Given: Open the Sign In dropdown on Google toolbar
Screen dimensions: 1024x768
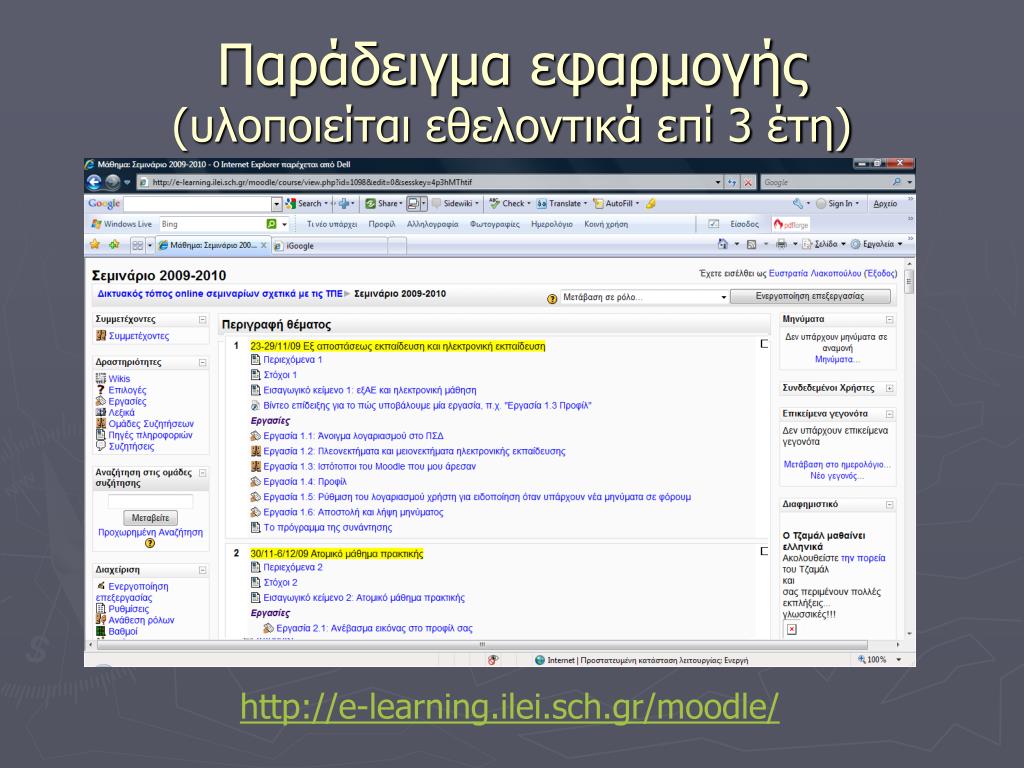Looking at the screenshot, I should click(x=857, y=204).
